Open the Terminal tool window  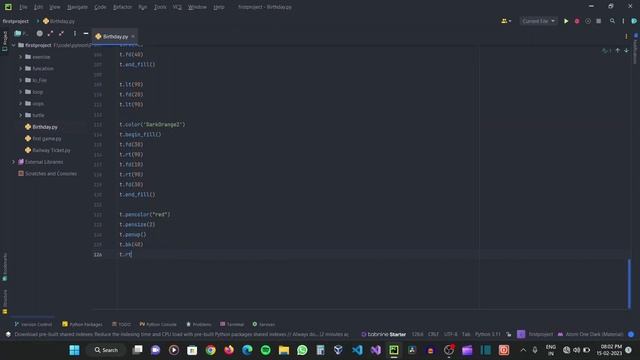[232, 324]
